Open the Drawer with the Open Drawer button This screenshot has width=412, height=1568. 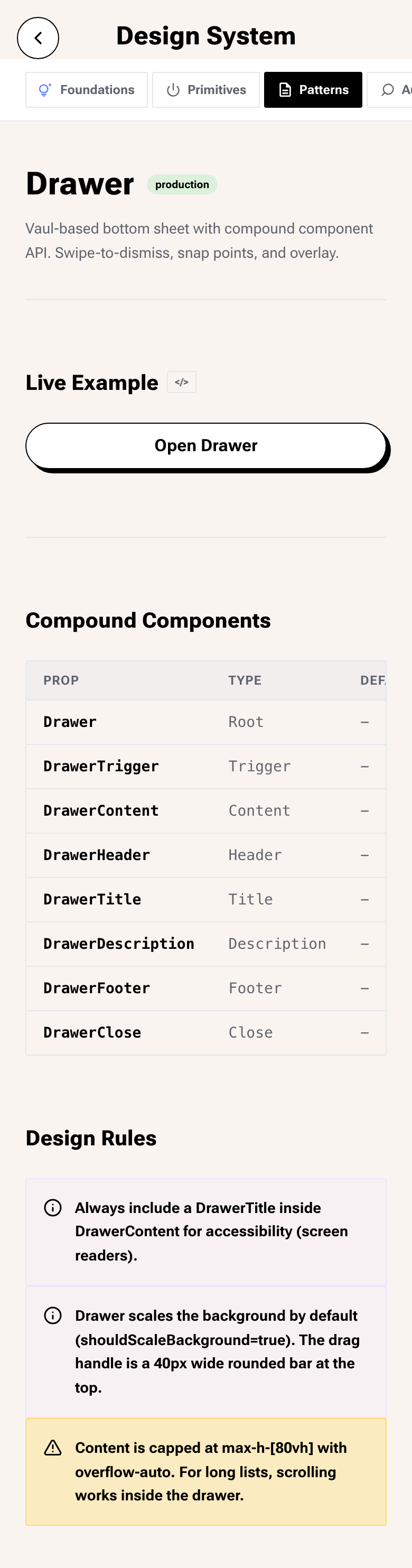click(205, 445)
